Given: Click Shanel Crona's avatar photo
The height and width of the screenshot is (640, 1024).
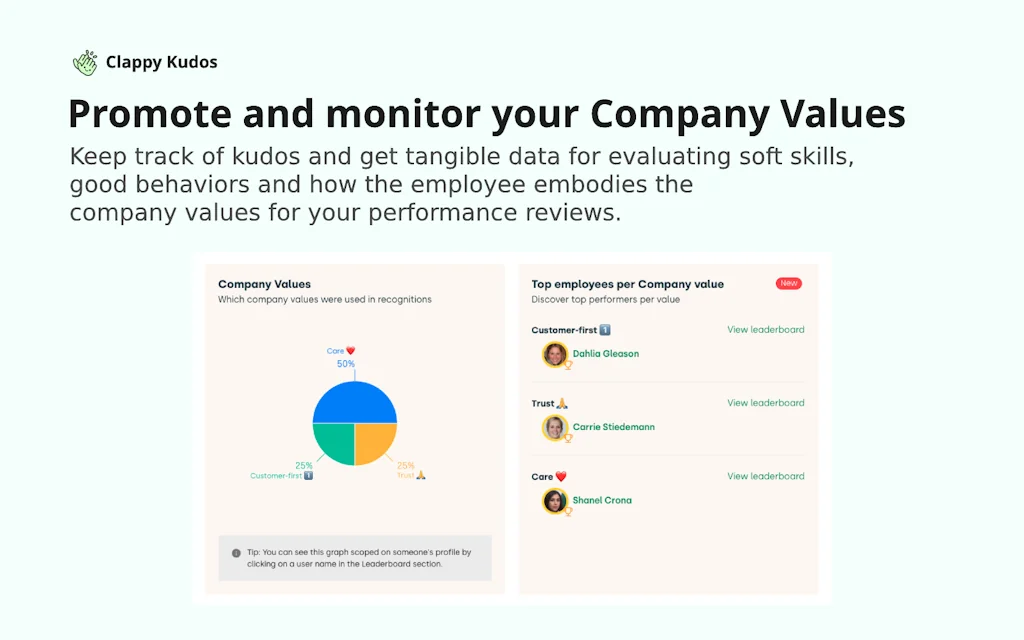Looking at the screenshot, I should (554, 500).
